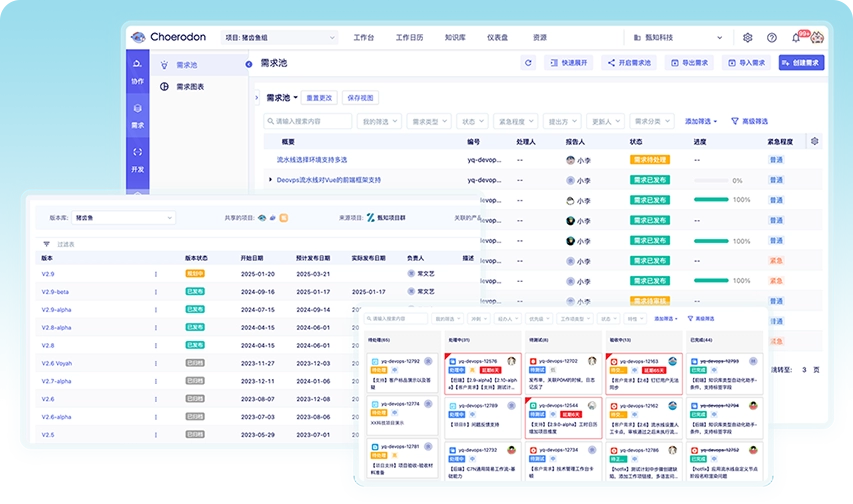
Task: Open table column settings gear icon
Action: pos(814,141)
